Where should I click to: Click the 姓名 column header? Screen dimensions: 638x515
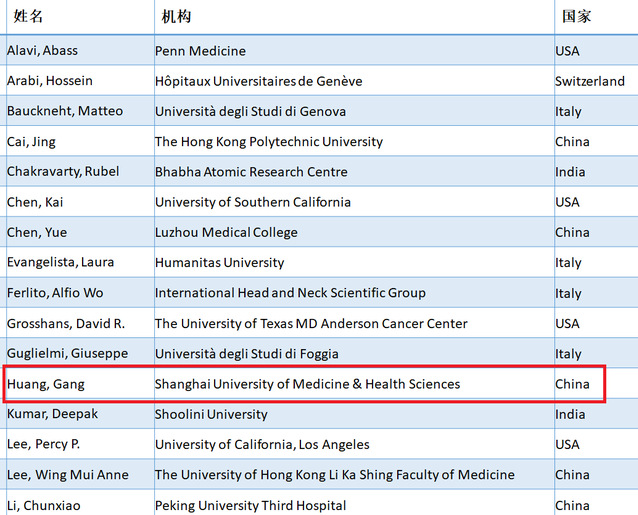coord(29,17)
